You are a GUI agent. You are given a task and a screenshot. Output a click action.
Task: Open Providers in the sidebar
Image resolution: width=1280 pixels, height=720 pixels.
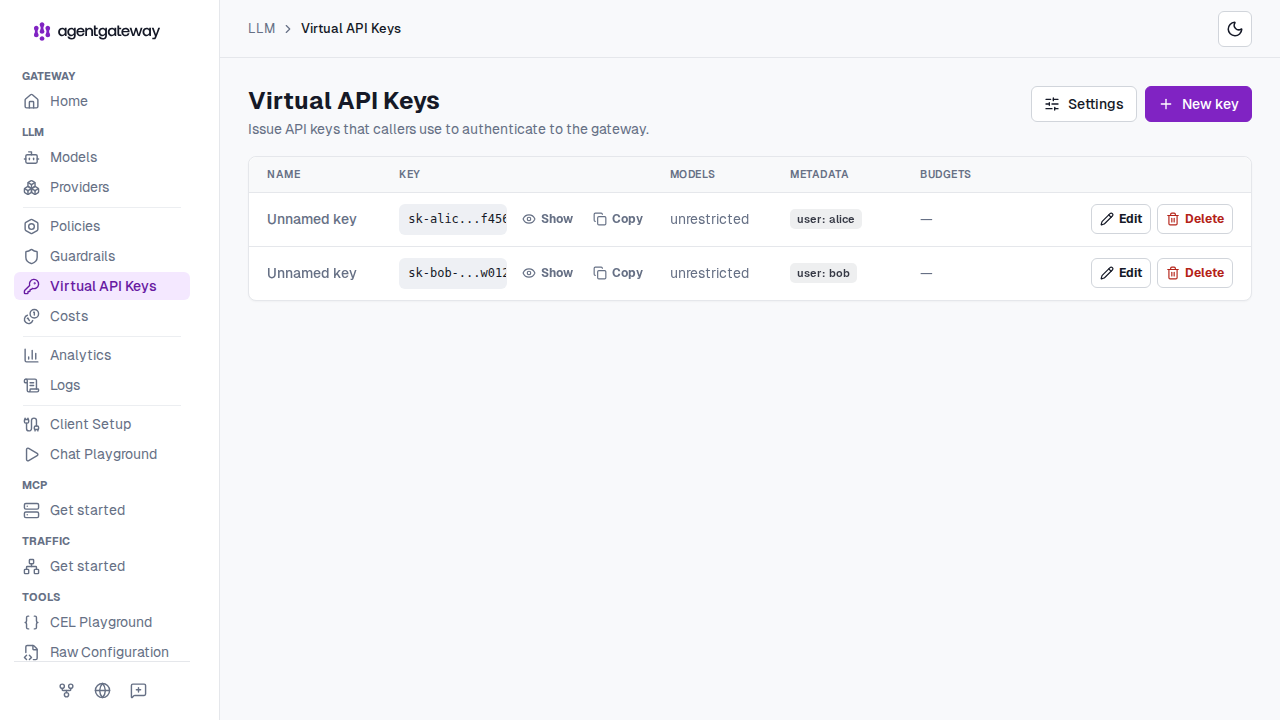coord(102,187)
